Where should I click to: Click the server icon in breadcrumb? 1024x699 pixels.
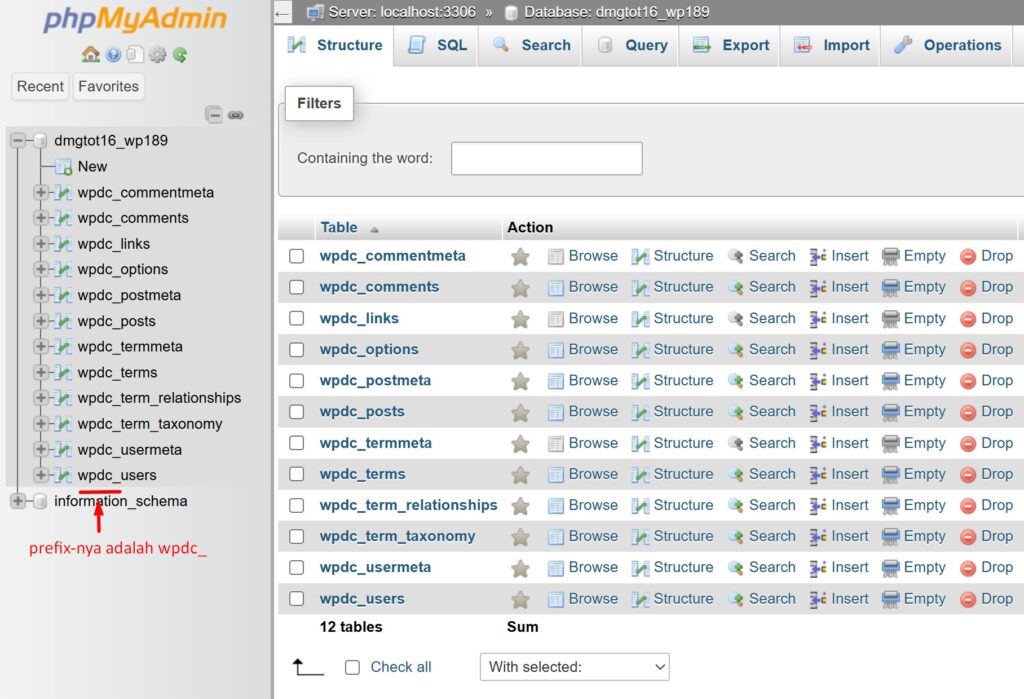coord(315,12)
